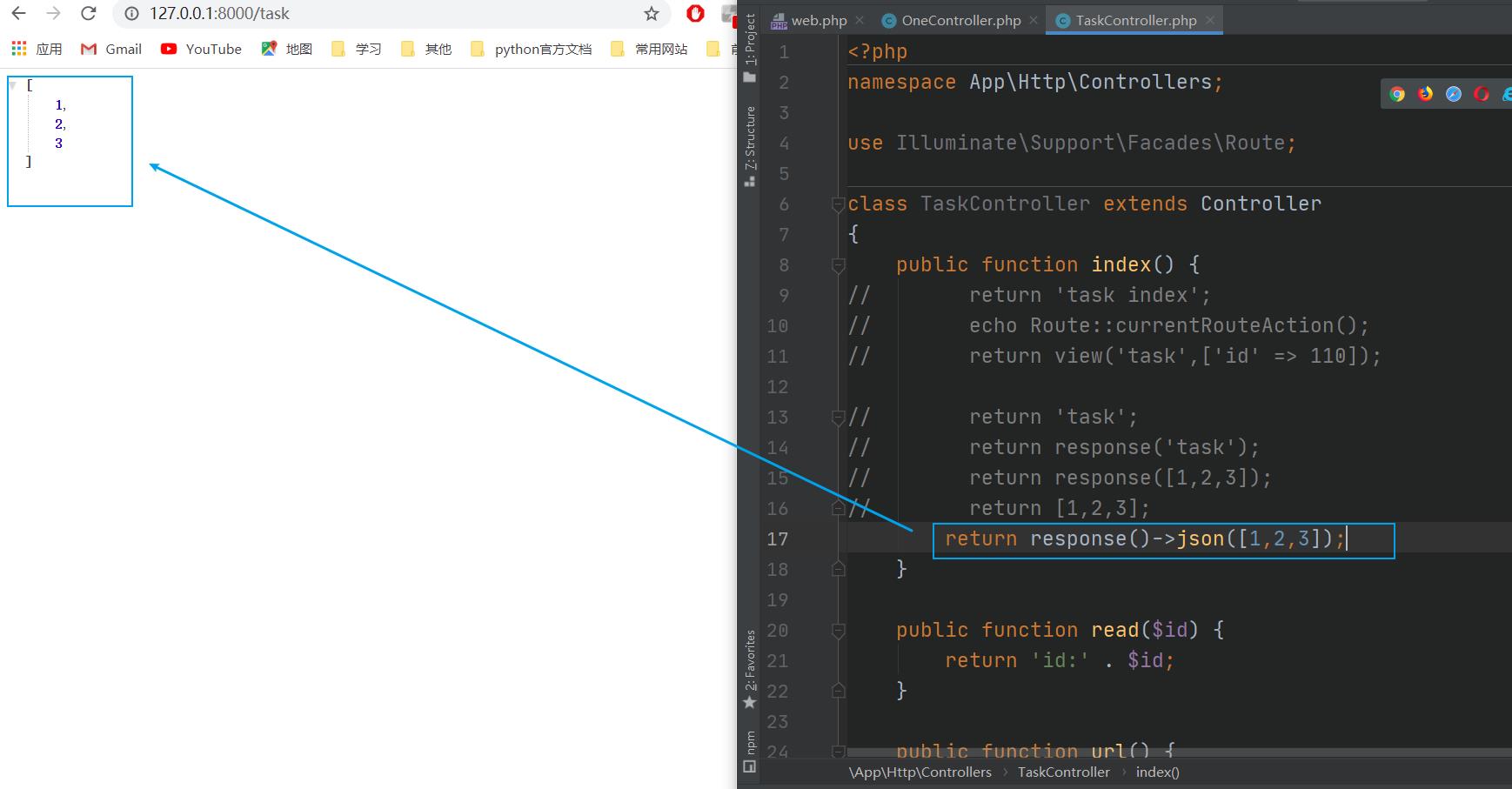1512x789 pixels.
Task: Click line number 17 in the gutter
Action: tap(778, 539)
